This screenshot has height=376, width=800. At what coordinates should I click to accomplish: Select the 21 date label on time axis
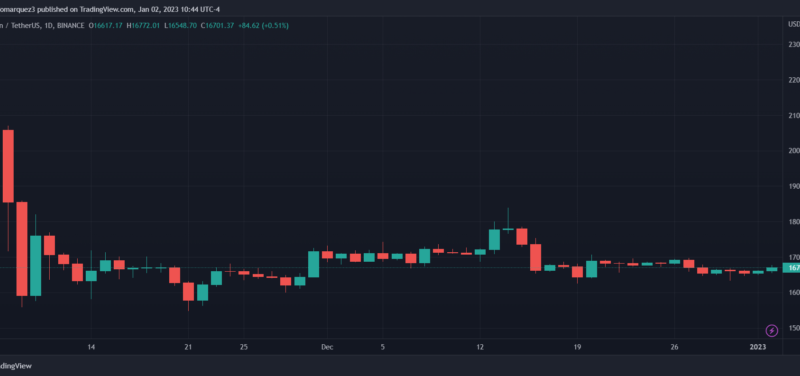click(188, 347)
